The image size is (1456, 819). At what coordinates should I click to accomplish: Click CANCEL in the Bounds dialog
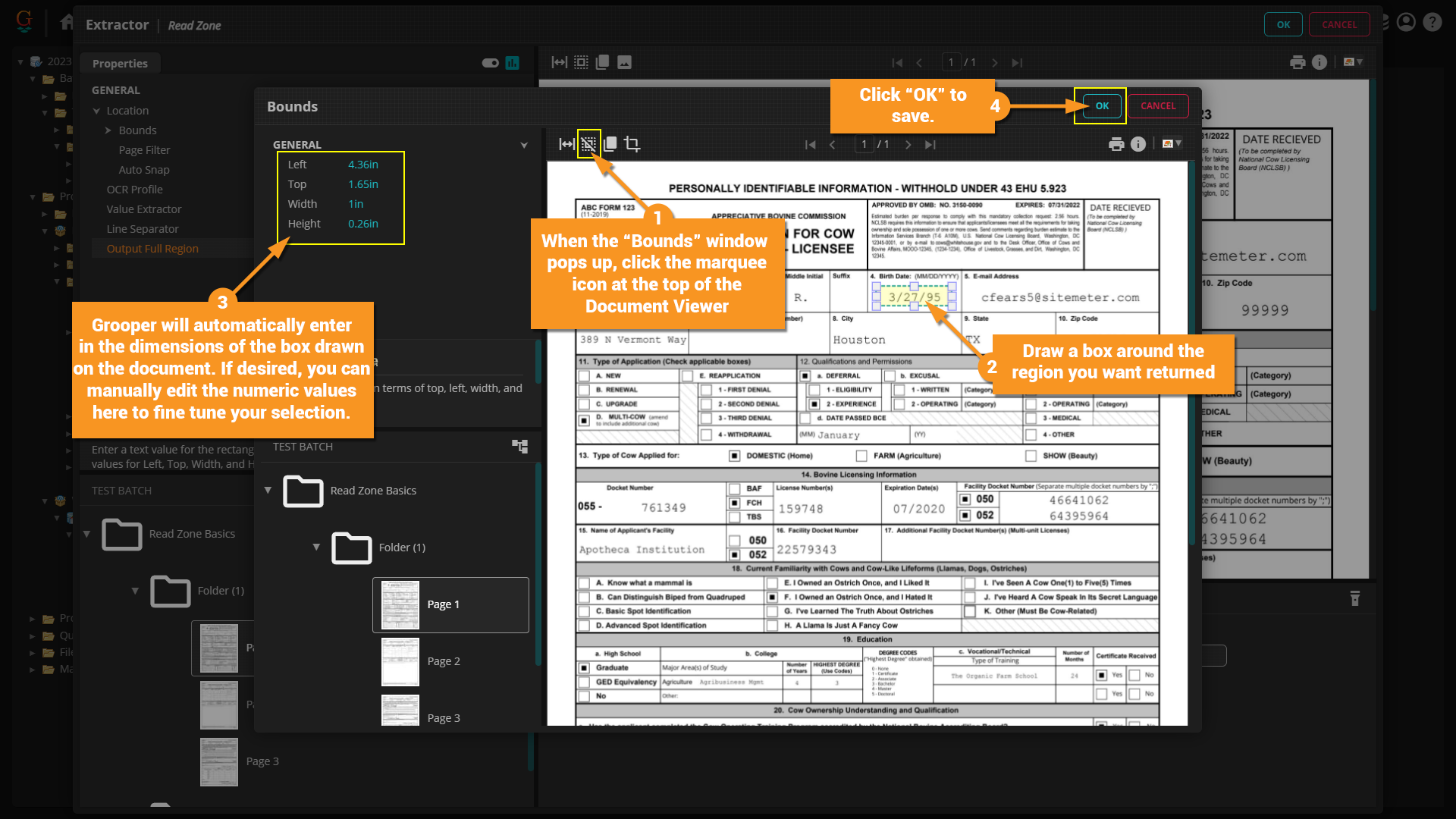[1158, 106]
